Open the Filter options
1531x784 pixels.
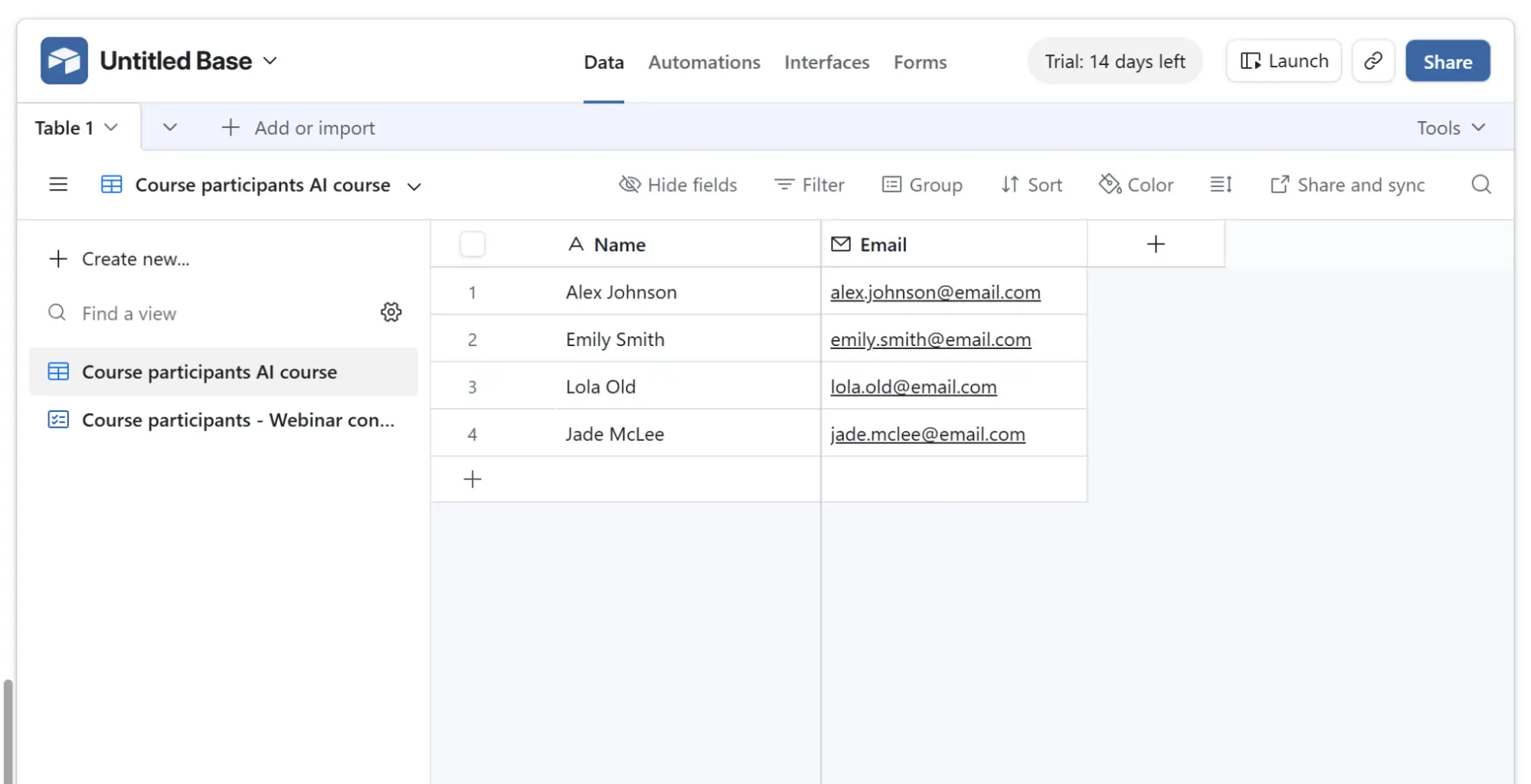pyautogui.click(x=809, y=185)
